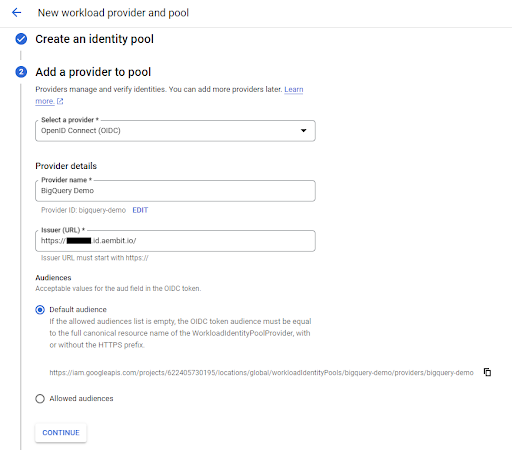
Task: Copy the default audience URL with copy icon
Action: tap(487, 372)
